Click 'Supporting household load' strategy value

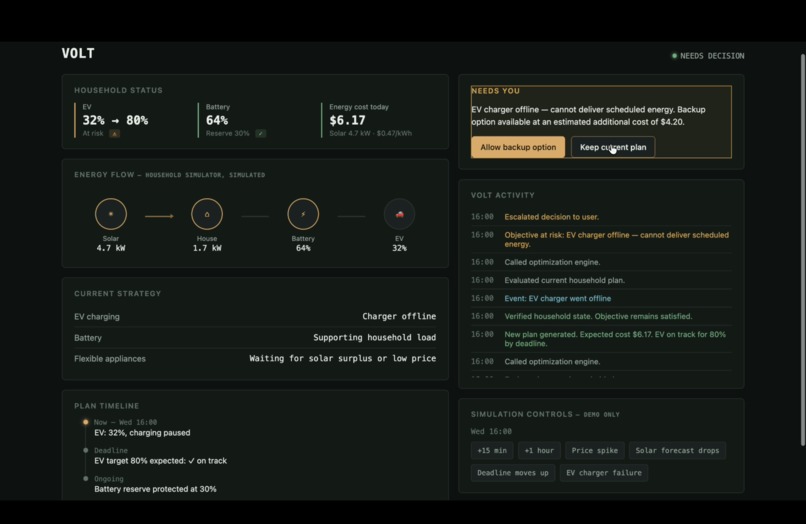click(x=374, y=337)
